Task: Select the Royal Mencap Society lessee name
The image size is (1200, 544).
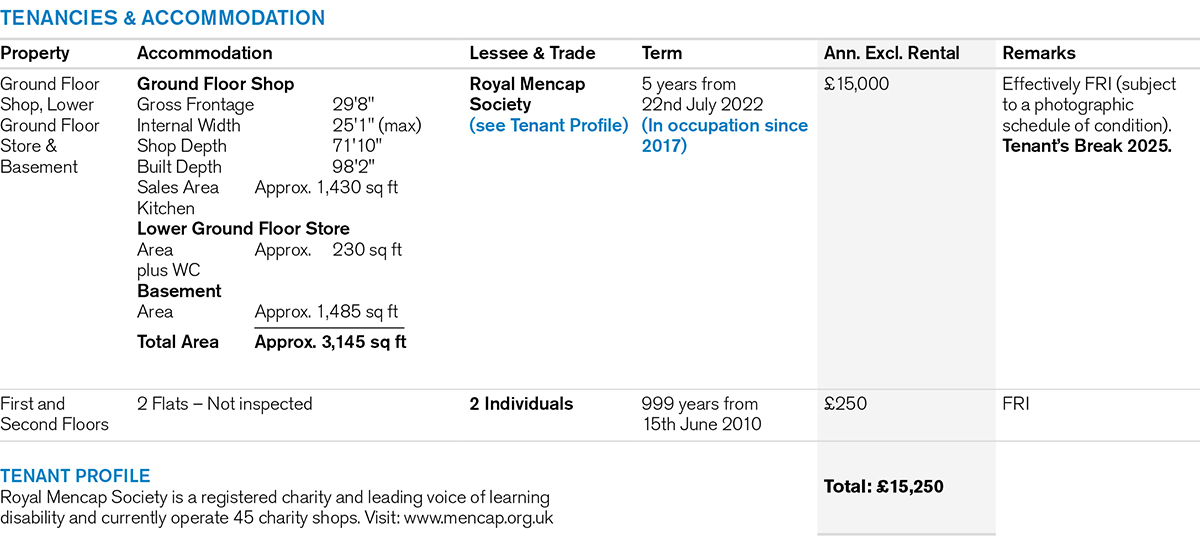Action: pyautogui.click(x=527, y=94)
